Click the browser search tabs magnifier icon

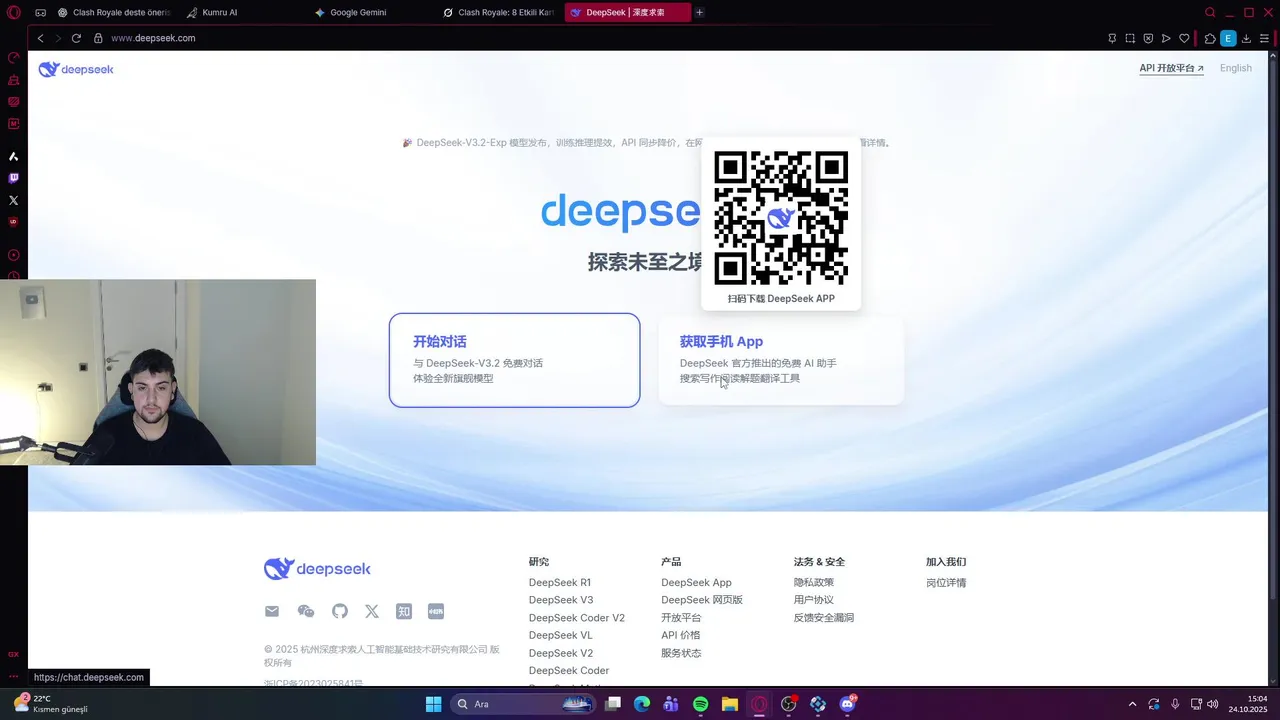(x=1210, y=12)
